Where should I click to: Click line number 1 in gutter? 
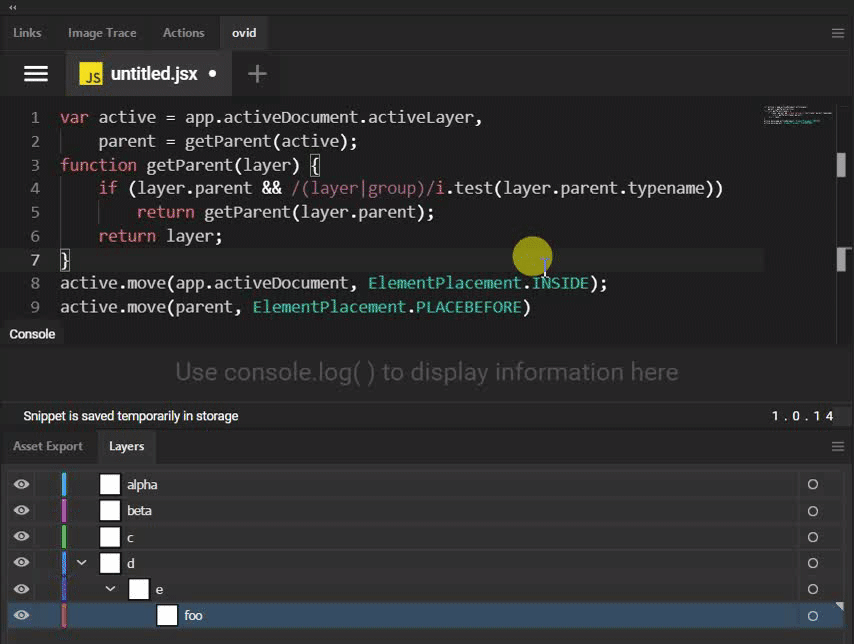point(35,118)
